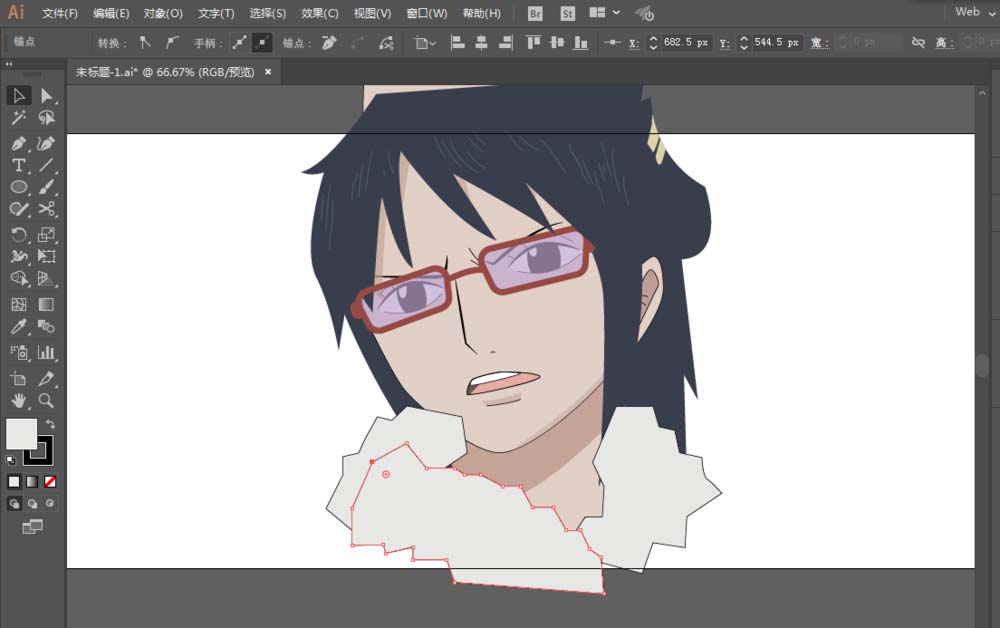
Task: Click the Fill color swatch
Action: coord(20,434)
